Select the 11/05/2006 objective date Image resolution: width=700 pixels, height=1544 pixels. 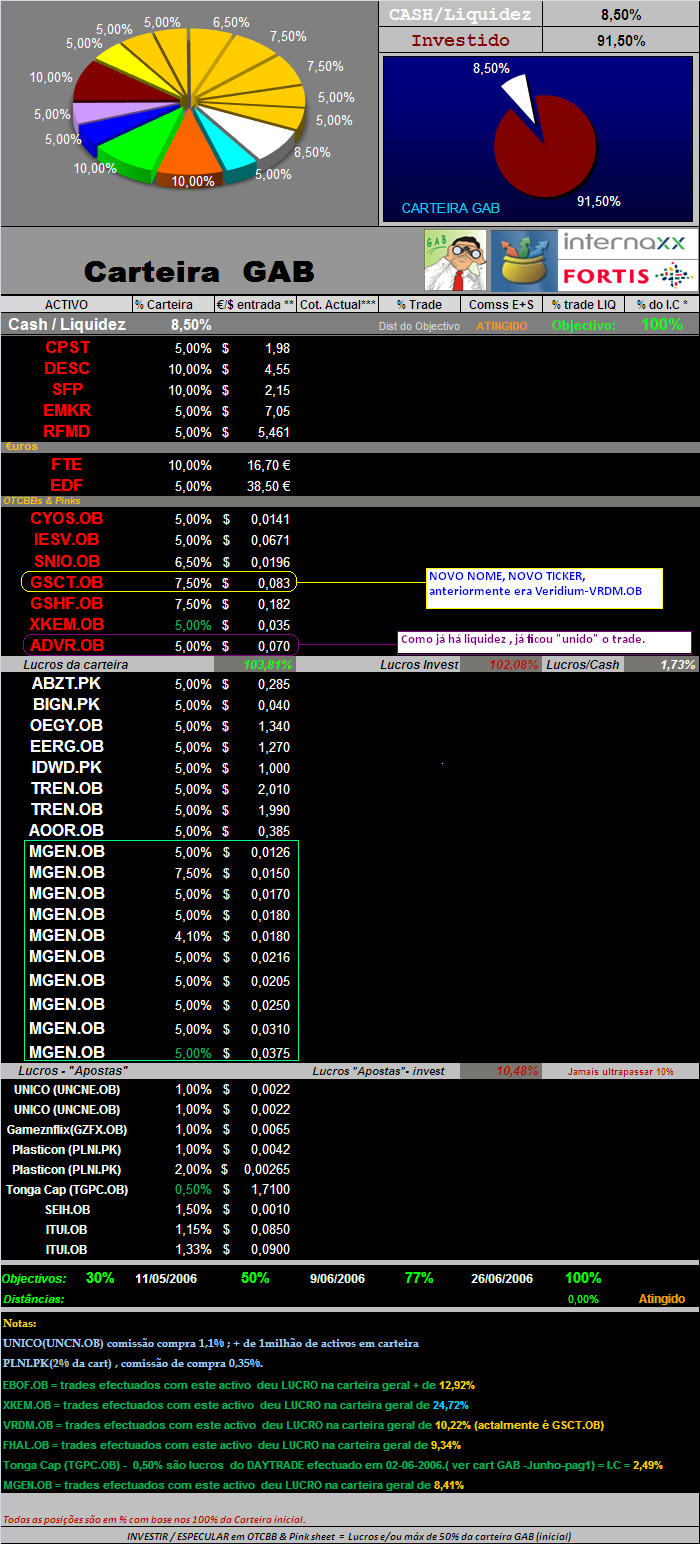pyautogui.click(x=167, y=1278)
